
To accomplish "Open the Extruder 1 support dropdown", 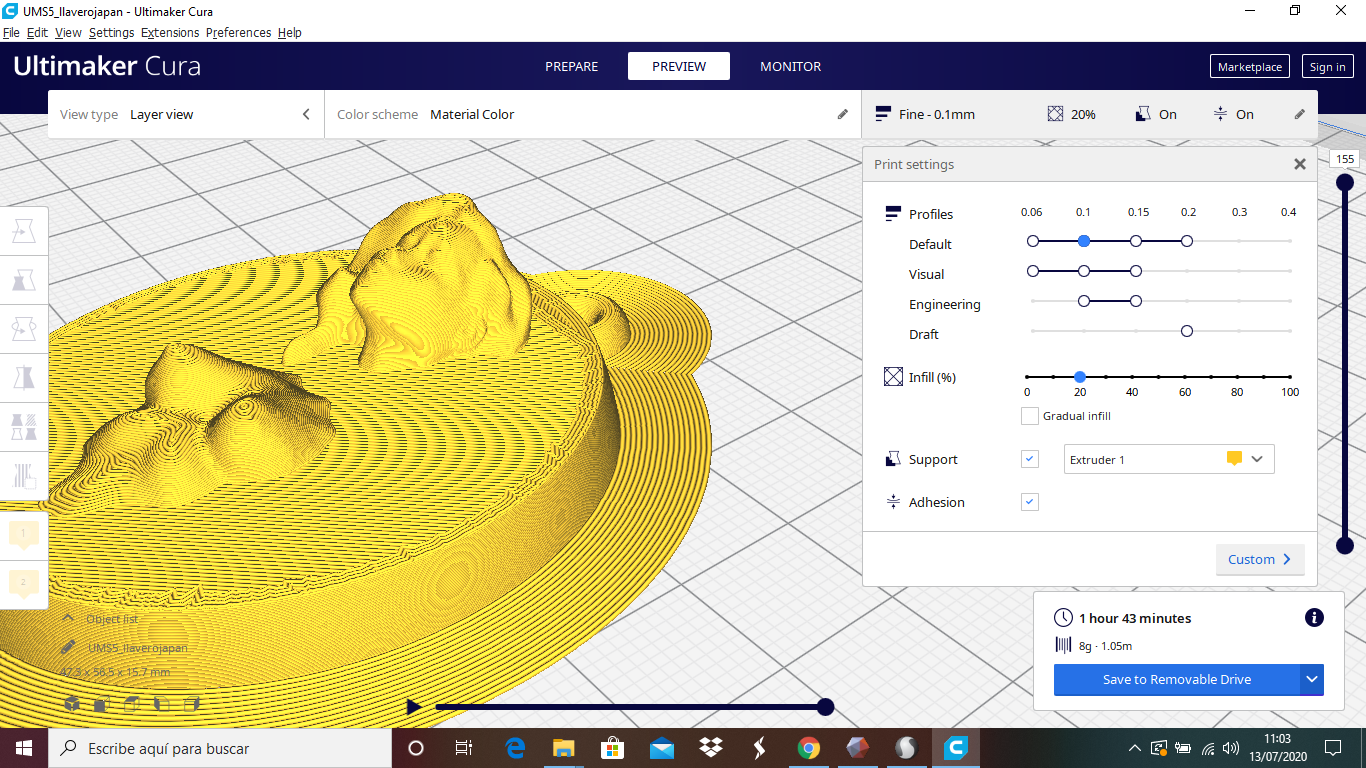I will point(1168,459).
